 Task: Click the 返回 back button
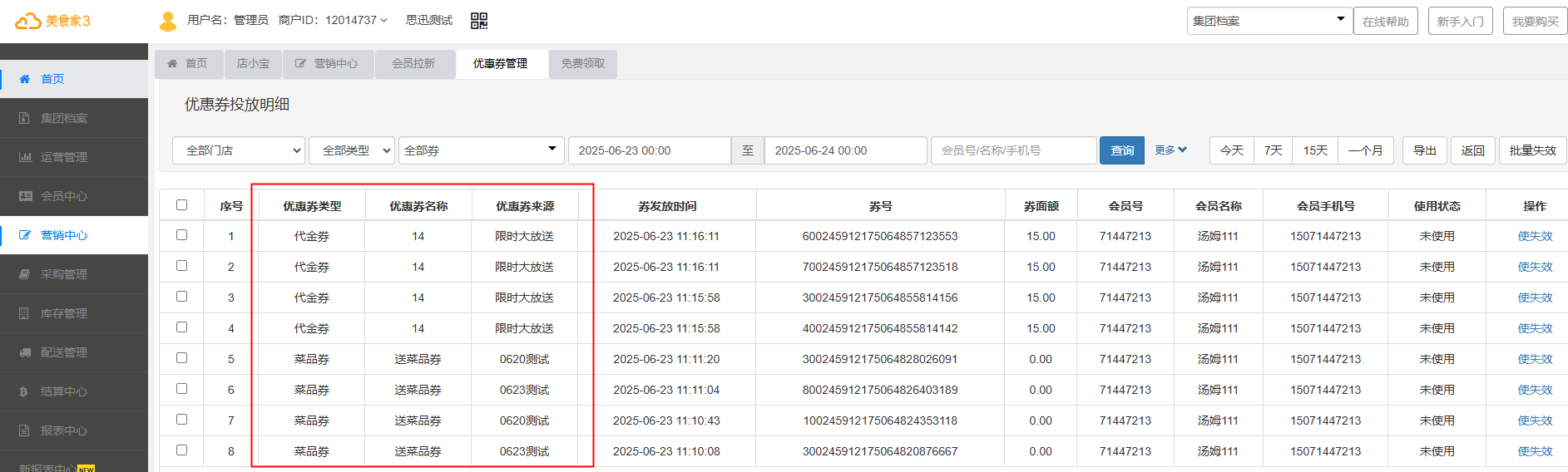pos(1473,150)
